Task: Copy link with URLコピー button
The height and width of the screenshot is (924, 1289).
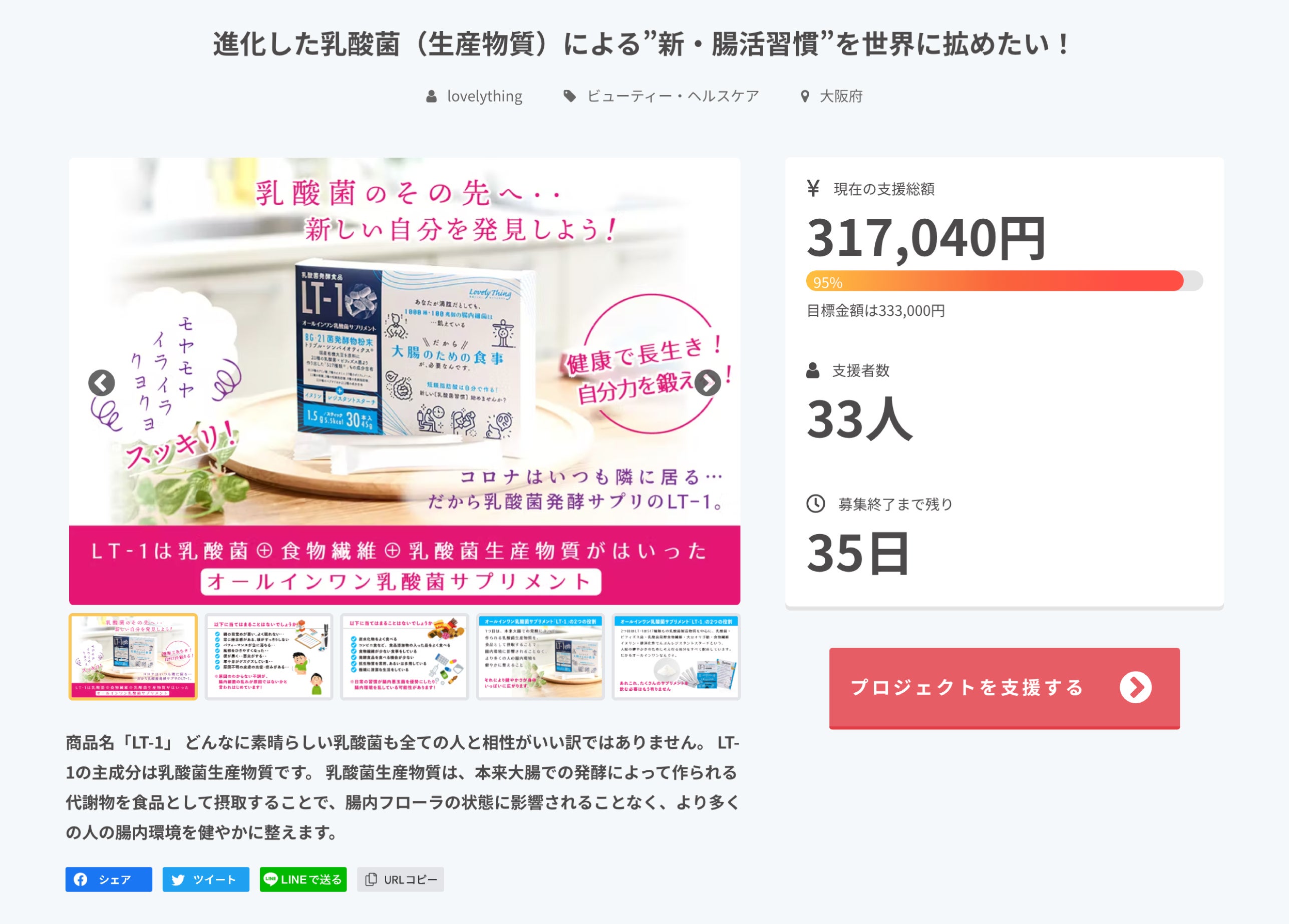Action: 400,879
